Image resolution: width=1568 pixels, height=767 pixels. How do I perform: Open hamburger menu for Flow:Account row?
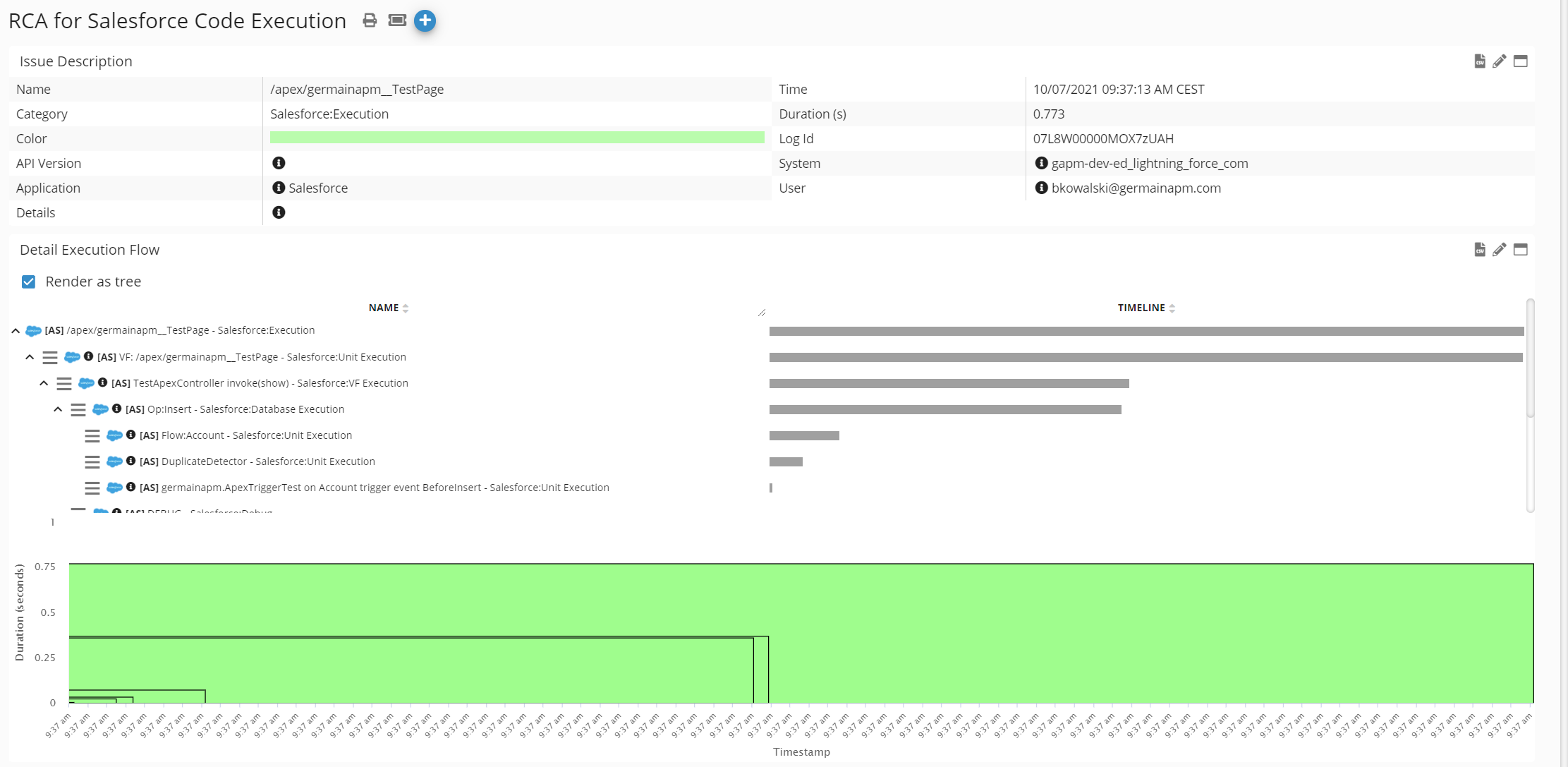(x=92, y=436)
